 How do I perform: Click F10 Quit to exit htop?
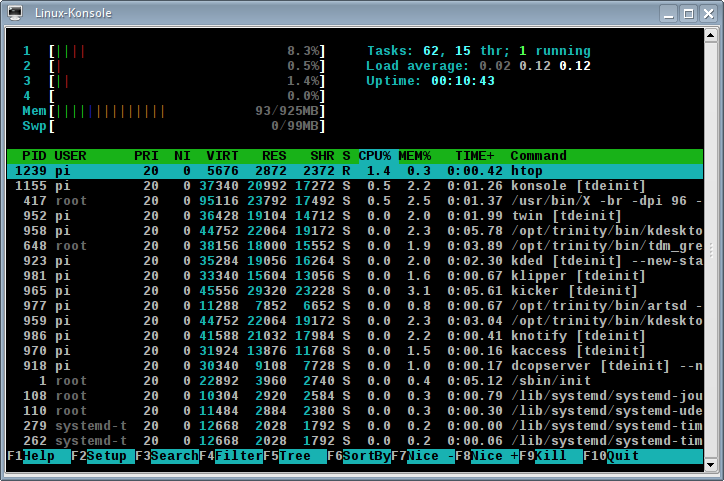(643, 456)
